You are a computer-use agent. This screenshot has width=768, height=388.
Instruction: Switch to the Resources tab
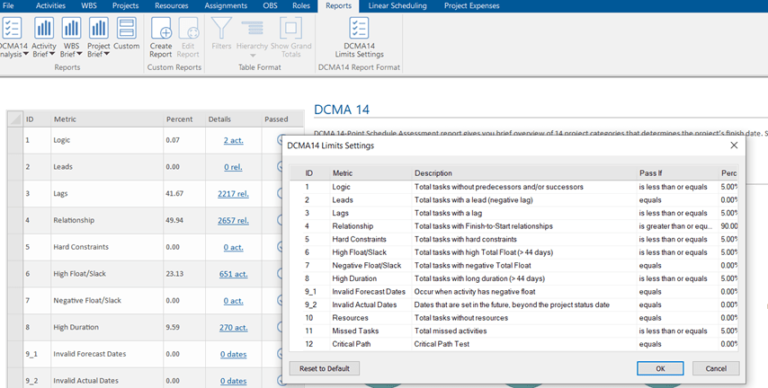click(x=171, y=6)
